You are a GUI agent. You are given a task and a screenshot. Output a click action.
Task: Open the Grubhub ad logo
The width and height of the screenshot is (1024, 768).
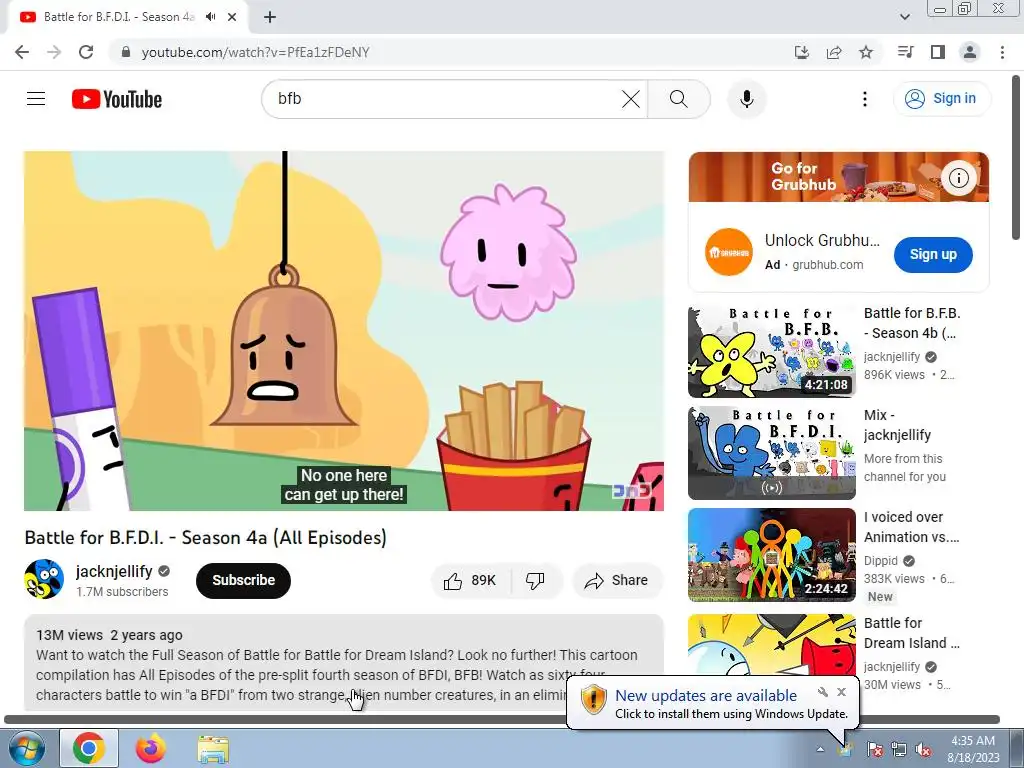[728, 252]
